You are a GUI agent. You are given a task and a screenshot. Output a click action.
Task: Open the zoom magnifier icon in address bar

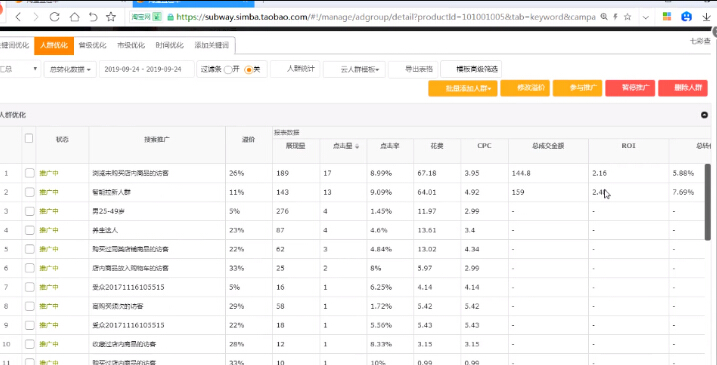[604, 17]
